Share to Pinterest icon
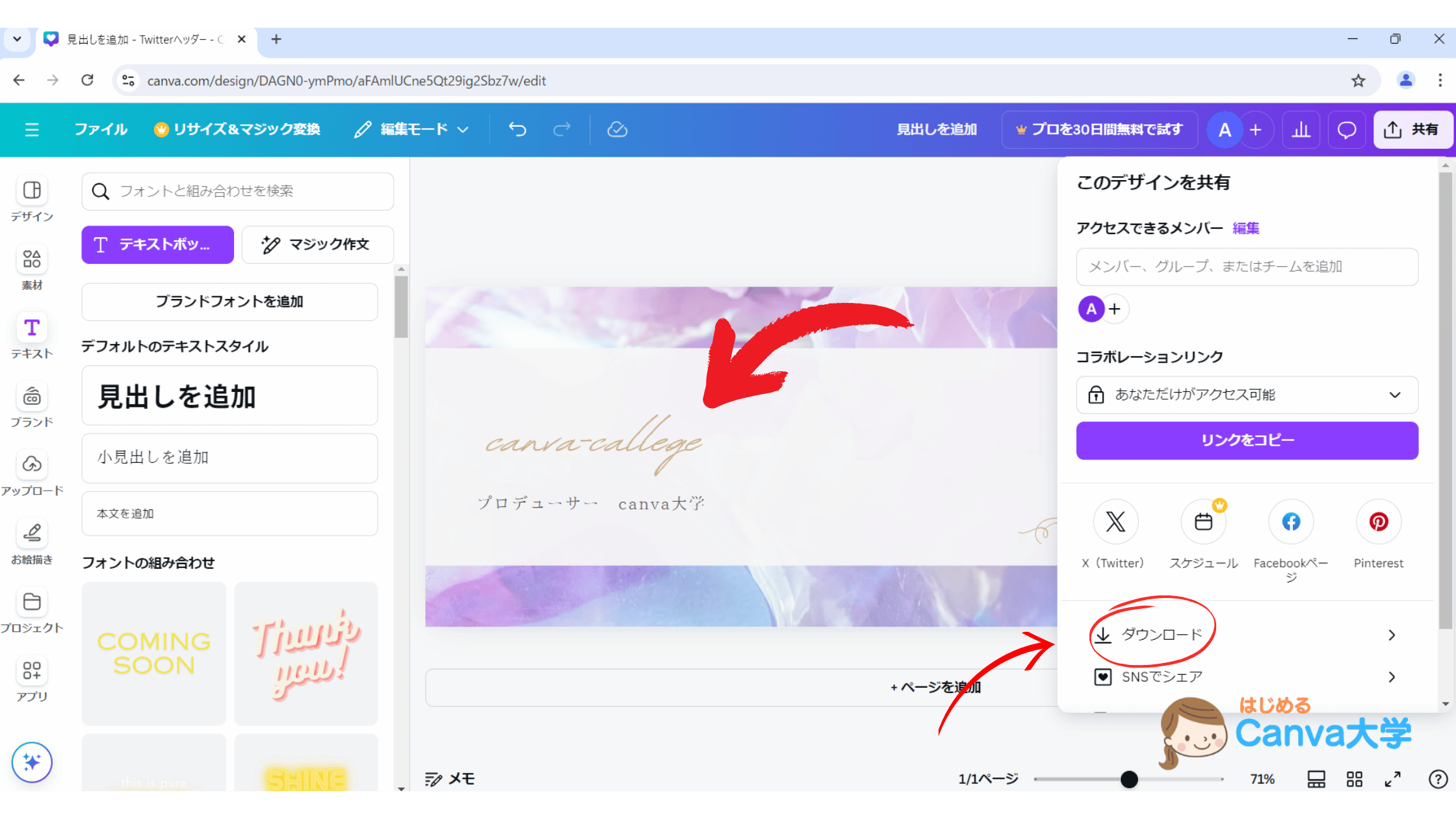 click(x=1379, y=521)
